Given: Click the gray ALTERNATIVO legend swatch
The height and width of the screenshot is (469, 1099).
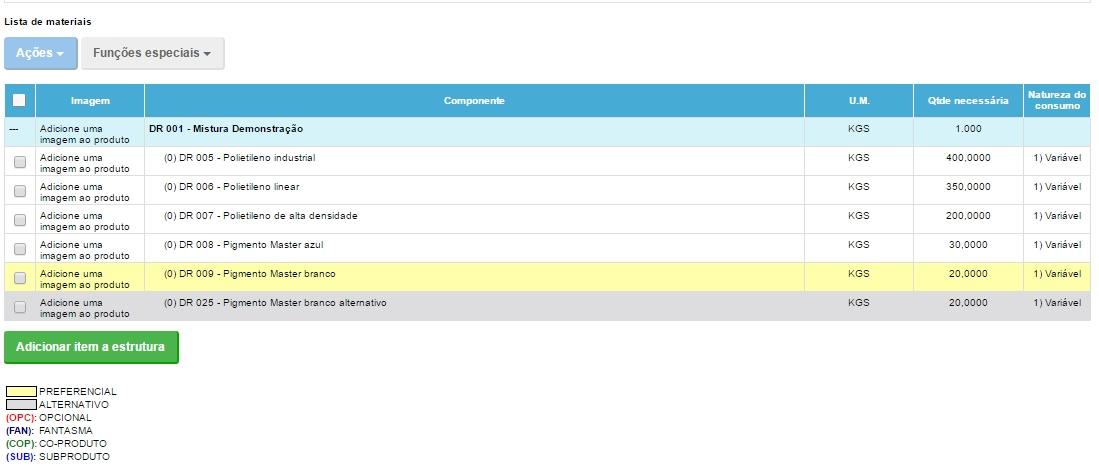Looking at the screenshot, I should coord(21,405).
